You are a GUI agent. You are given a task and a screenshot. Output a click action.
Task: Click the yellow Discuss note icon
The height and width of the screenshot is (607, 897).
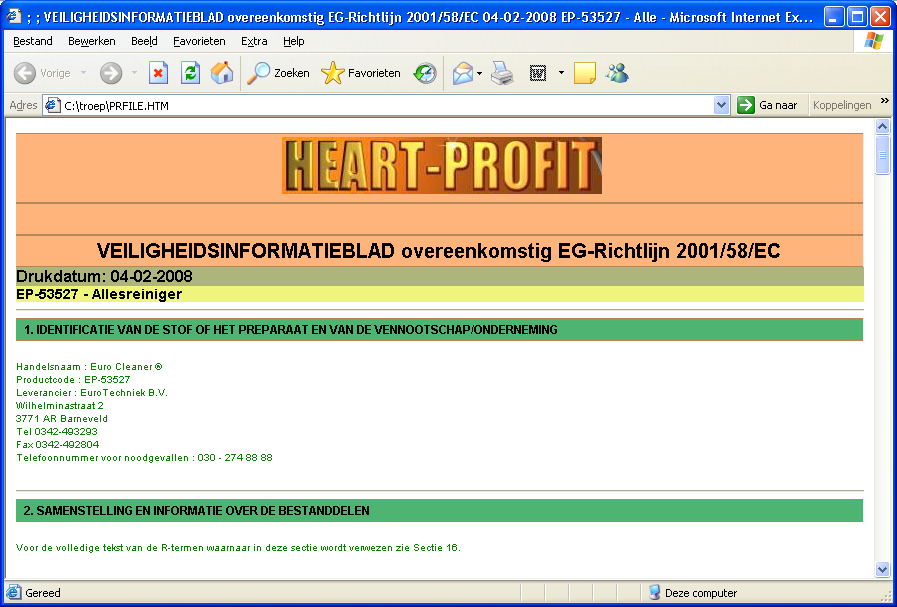point(585,73)
